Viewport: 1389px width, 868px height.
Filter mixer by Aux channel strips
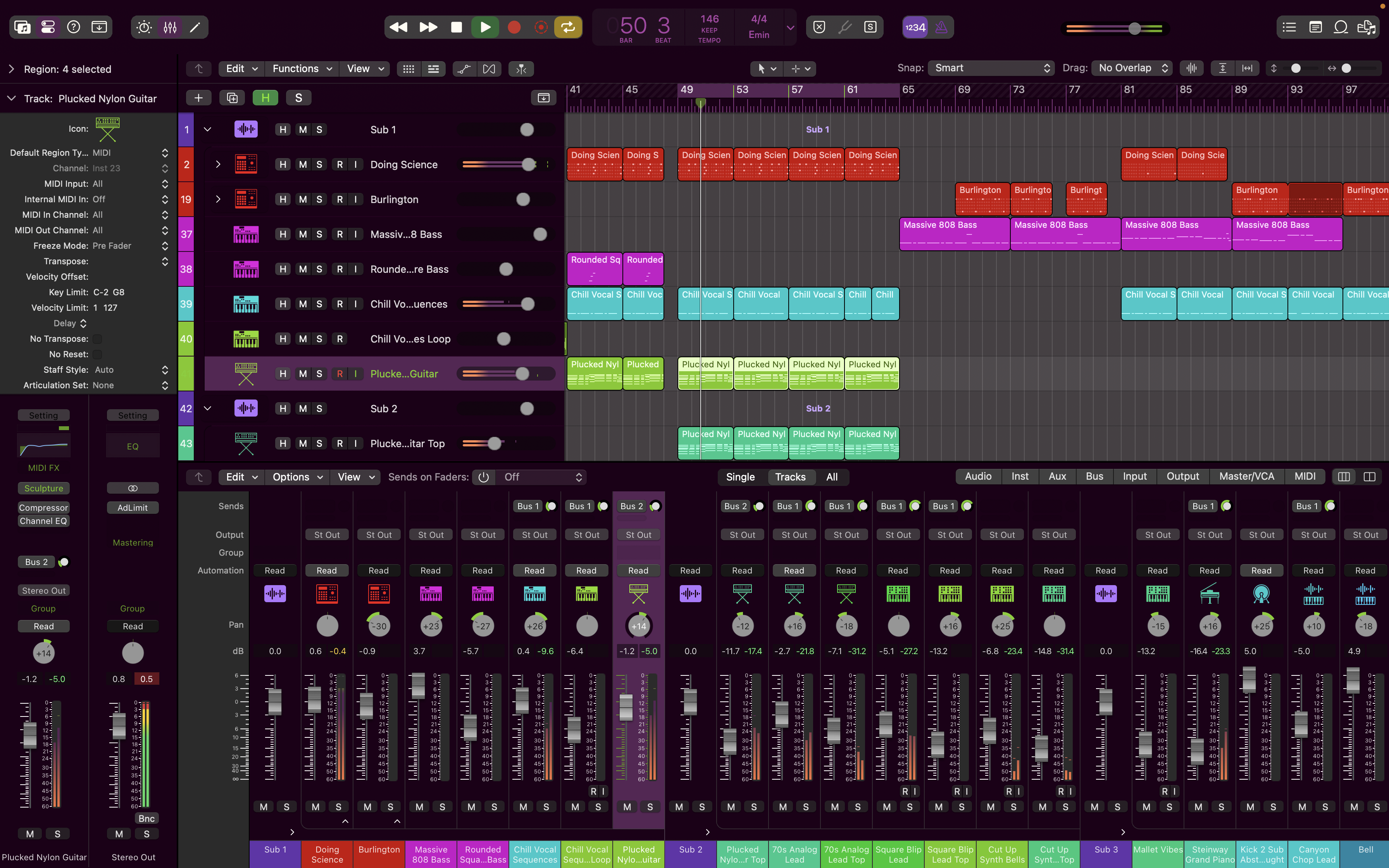click(x=1057, y=476)
